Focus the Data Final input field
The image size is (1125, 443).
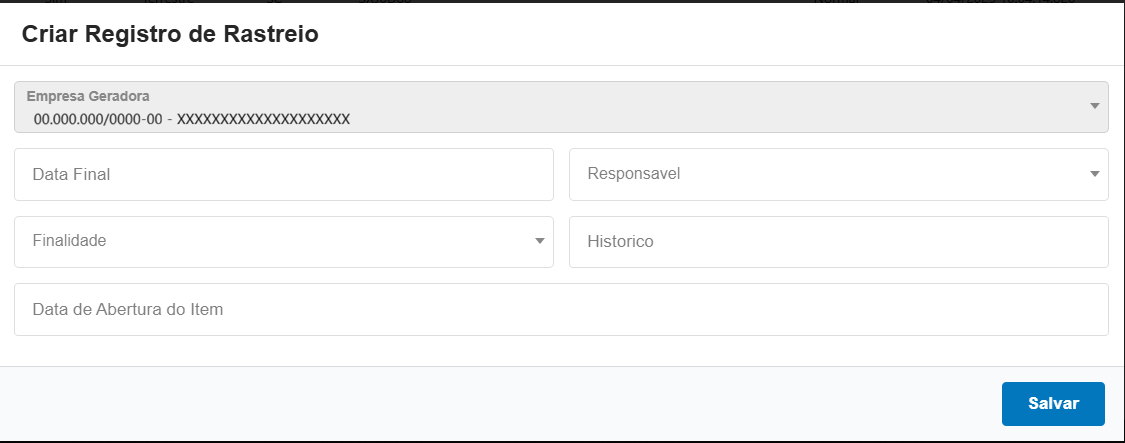tap(284, 174)
